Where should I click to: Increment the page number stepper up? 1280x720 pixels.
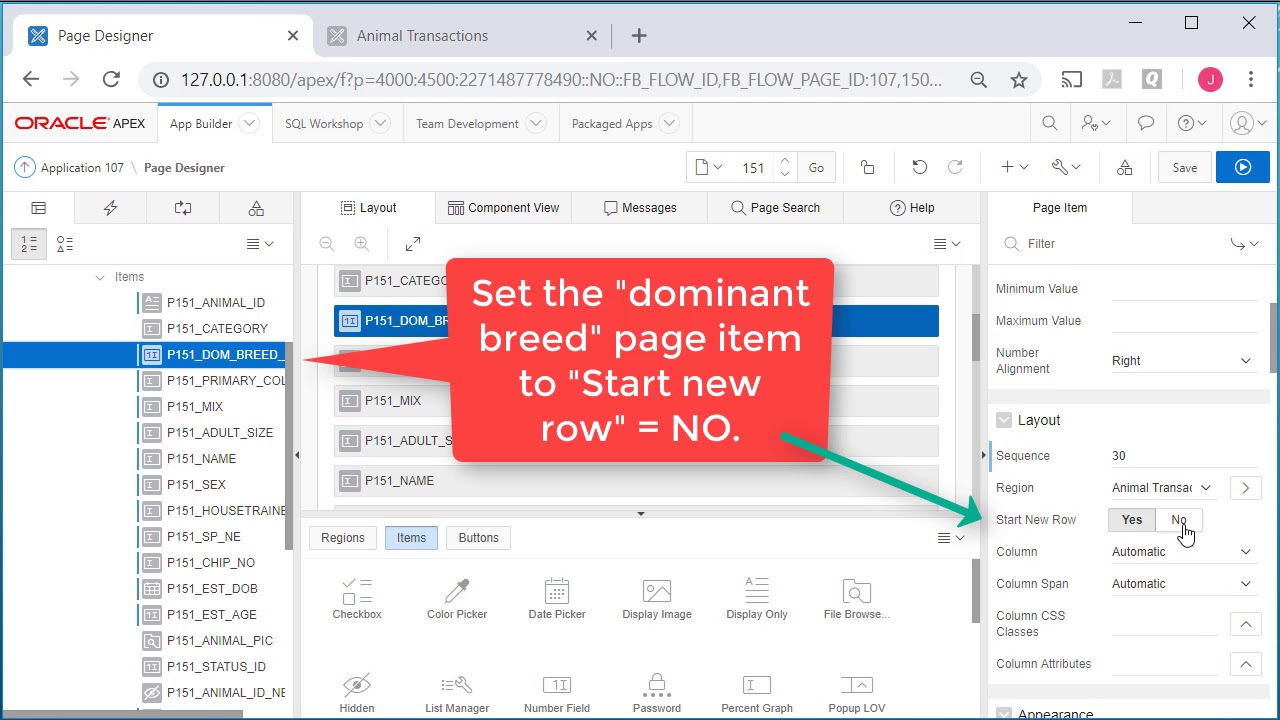tap(785, 161)
